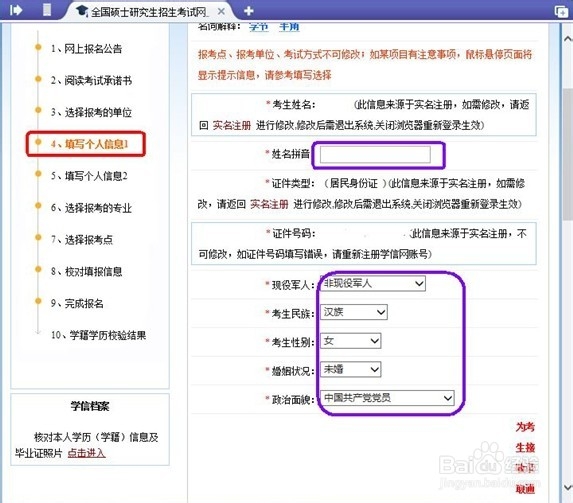This screenshot has width=573, height=503.
Task: Open the 字节 term explanation link
Action: click(x=258, y=27)
